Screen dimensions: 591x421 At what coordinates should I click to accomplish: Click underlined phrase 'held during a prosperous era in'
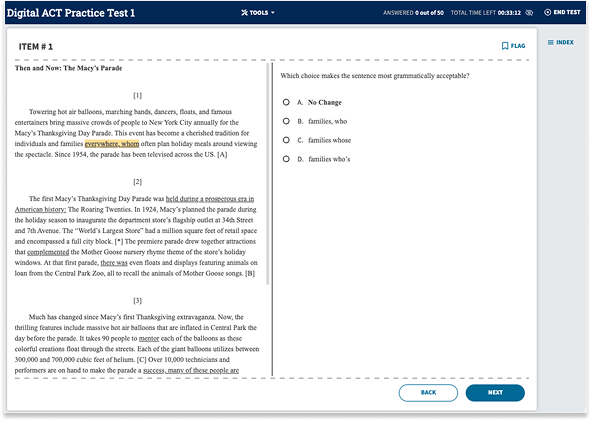210,199
